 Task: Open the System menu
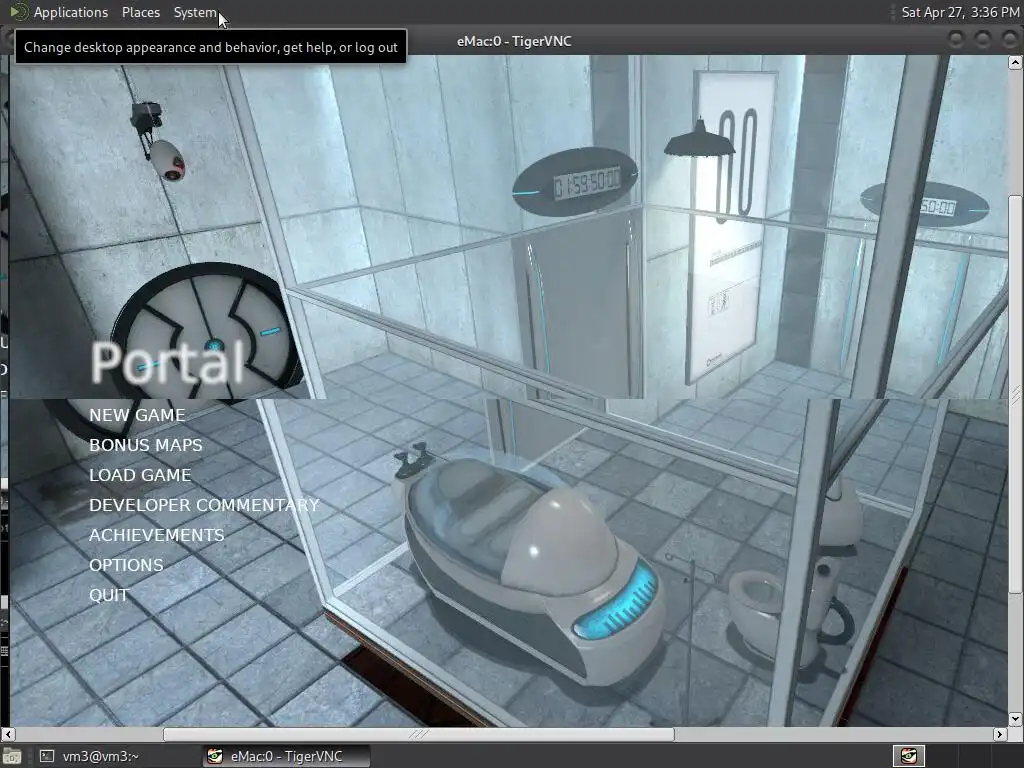pyautogui.click(x=195, y=12)
